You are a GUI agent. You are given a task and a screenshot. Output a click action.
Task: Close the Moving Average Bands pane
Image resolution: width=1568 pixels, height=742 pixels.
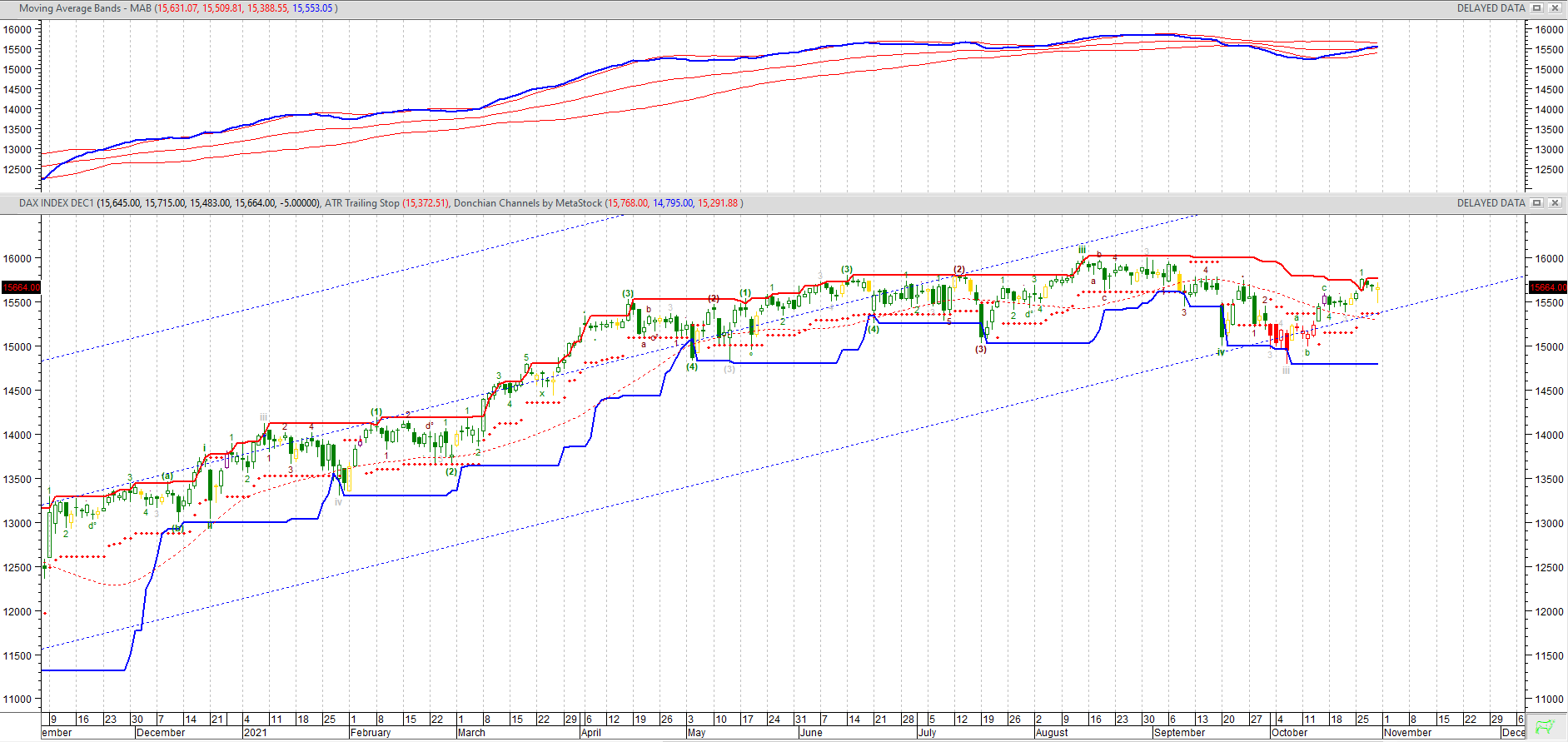(1554, 8)
